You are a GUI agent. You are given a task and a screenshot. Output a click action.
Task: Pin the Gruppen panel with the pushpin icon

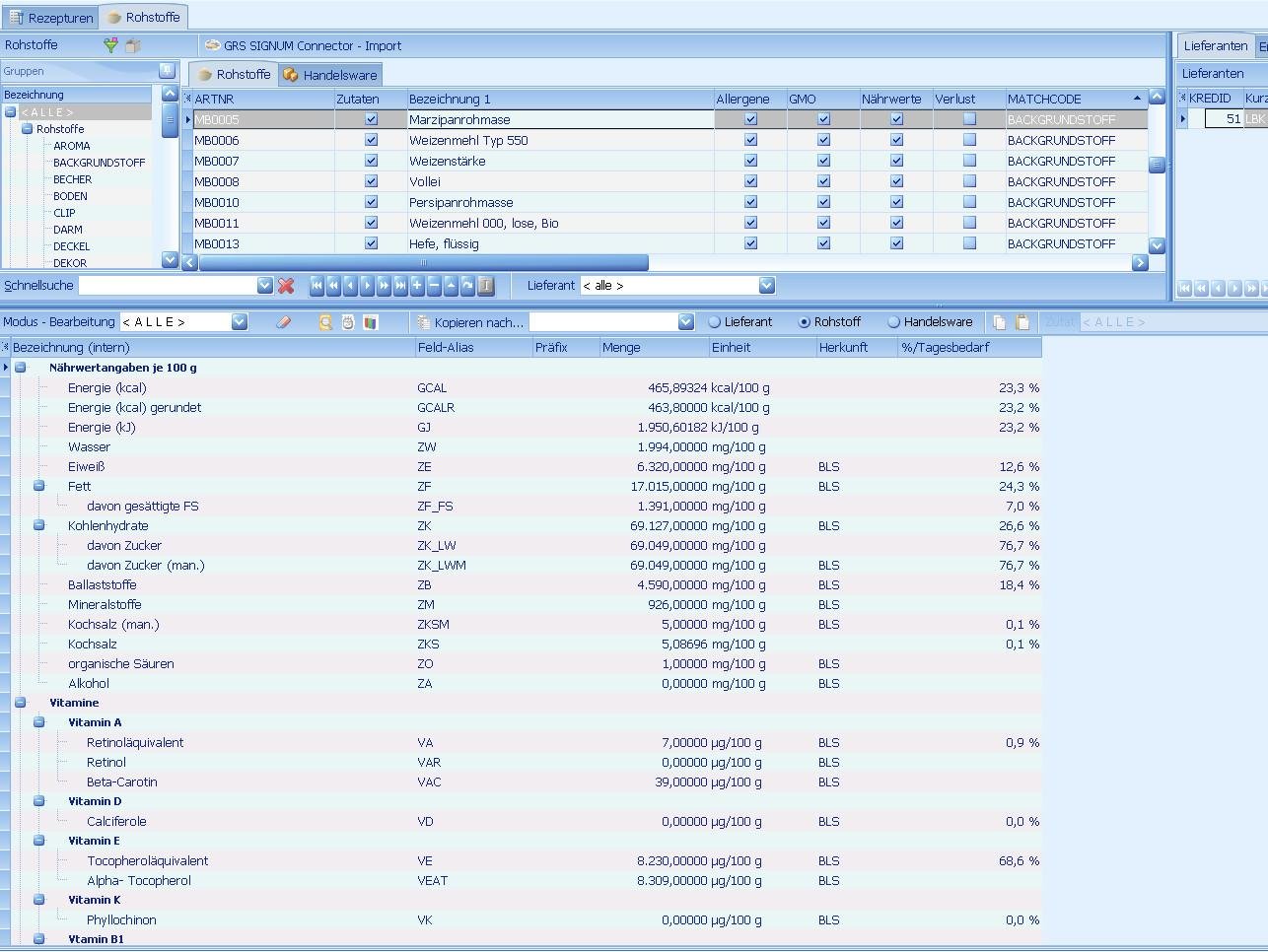point(167,70)
